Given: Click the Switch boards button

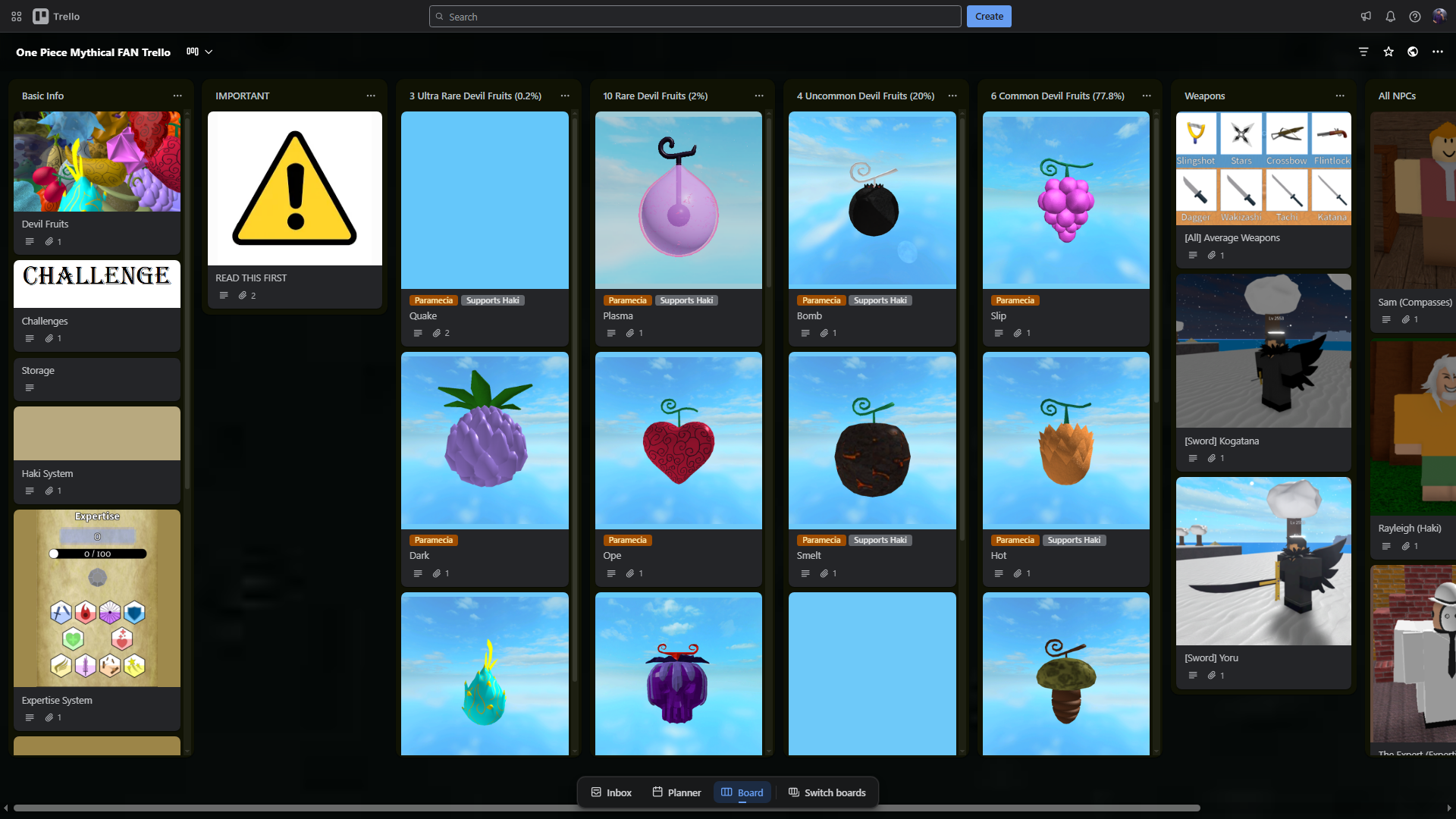Looking at the screenshot, I should pos(827,792).
